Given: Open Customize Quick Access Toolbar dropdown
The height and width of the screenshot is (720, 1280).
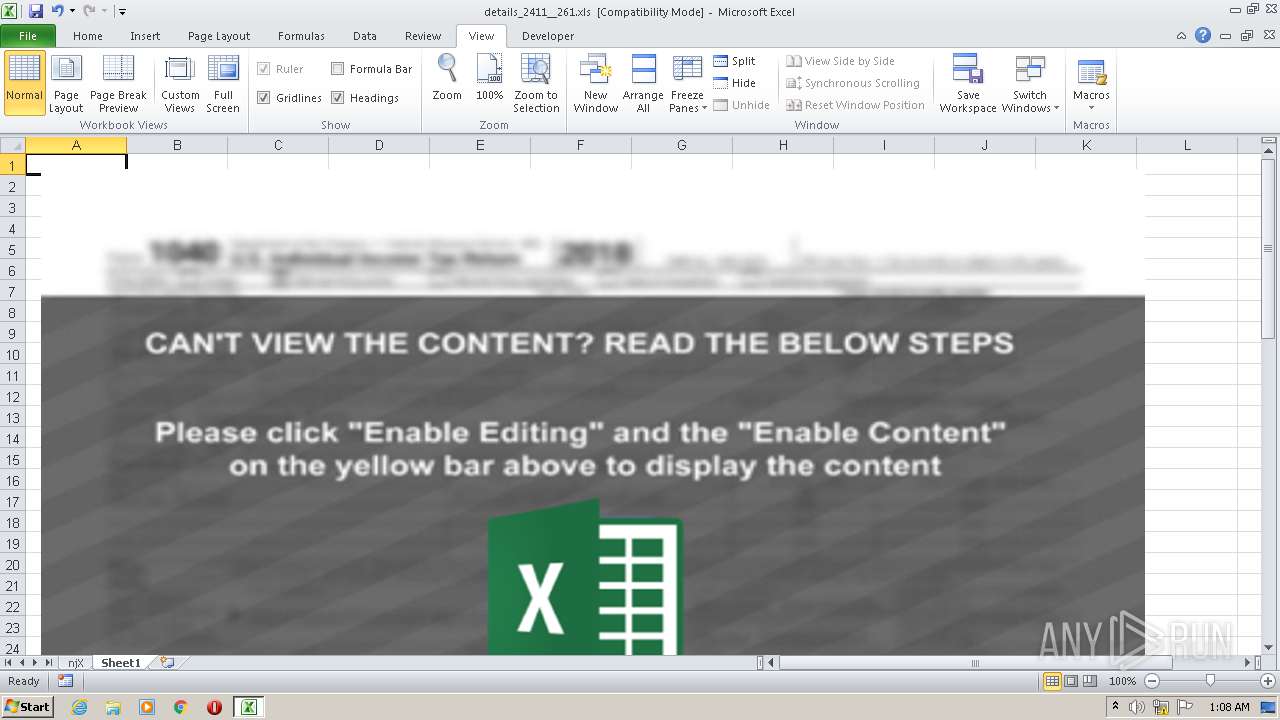Looking at the screenshot, I should point(122,11).
